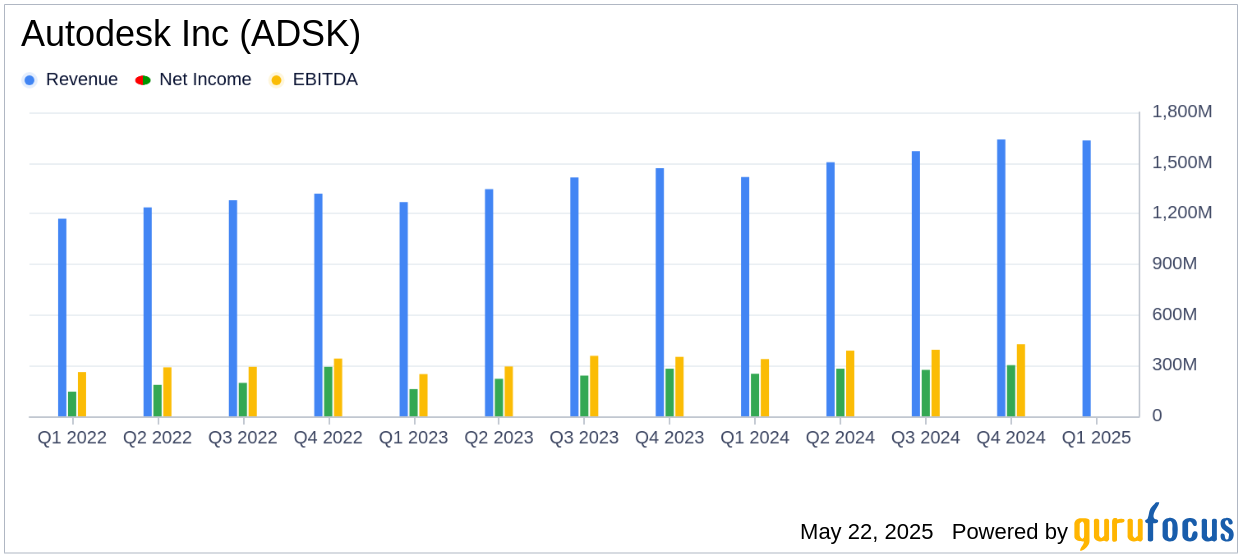Click the 1,800M y-axis value
Viewport: 1242px width, 557px height.
point(1182,112)
